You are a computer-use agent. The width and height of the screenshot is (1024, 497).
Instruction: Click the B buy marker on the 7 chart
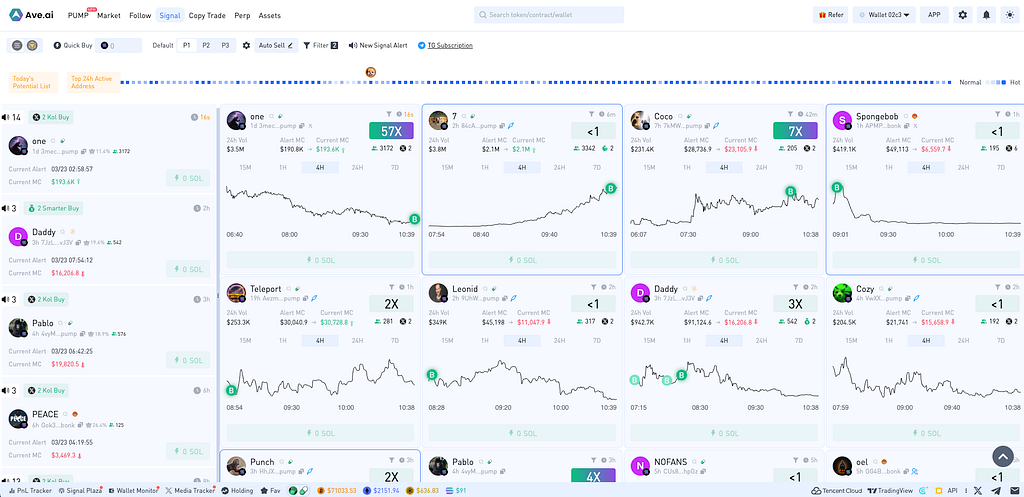click(611, 189)
